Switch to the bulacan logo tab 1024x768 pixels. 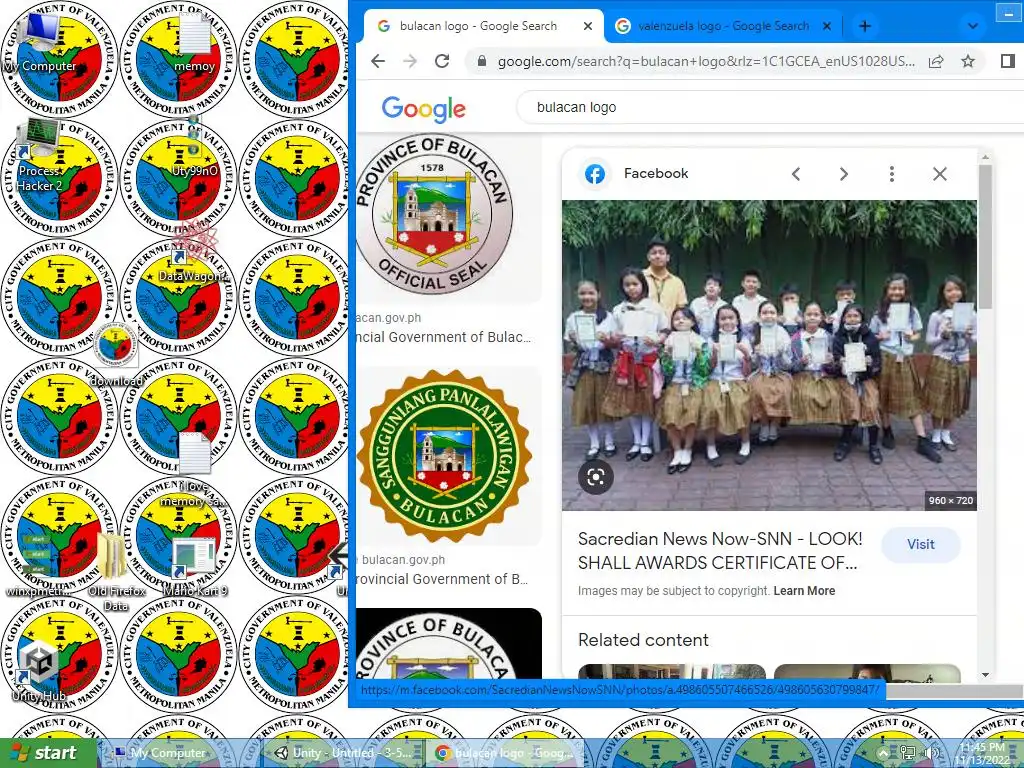tap(480, 26)
